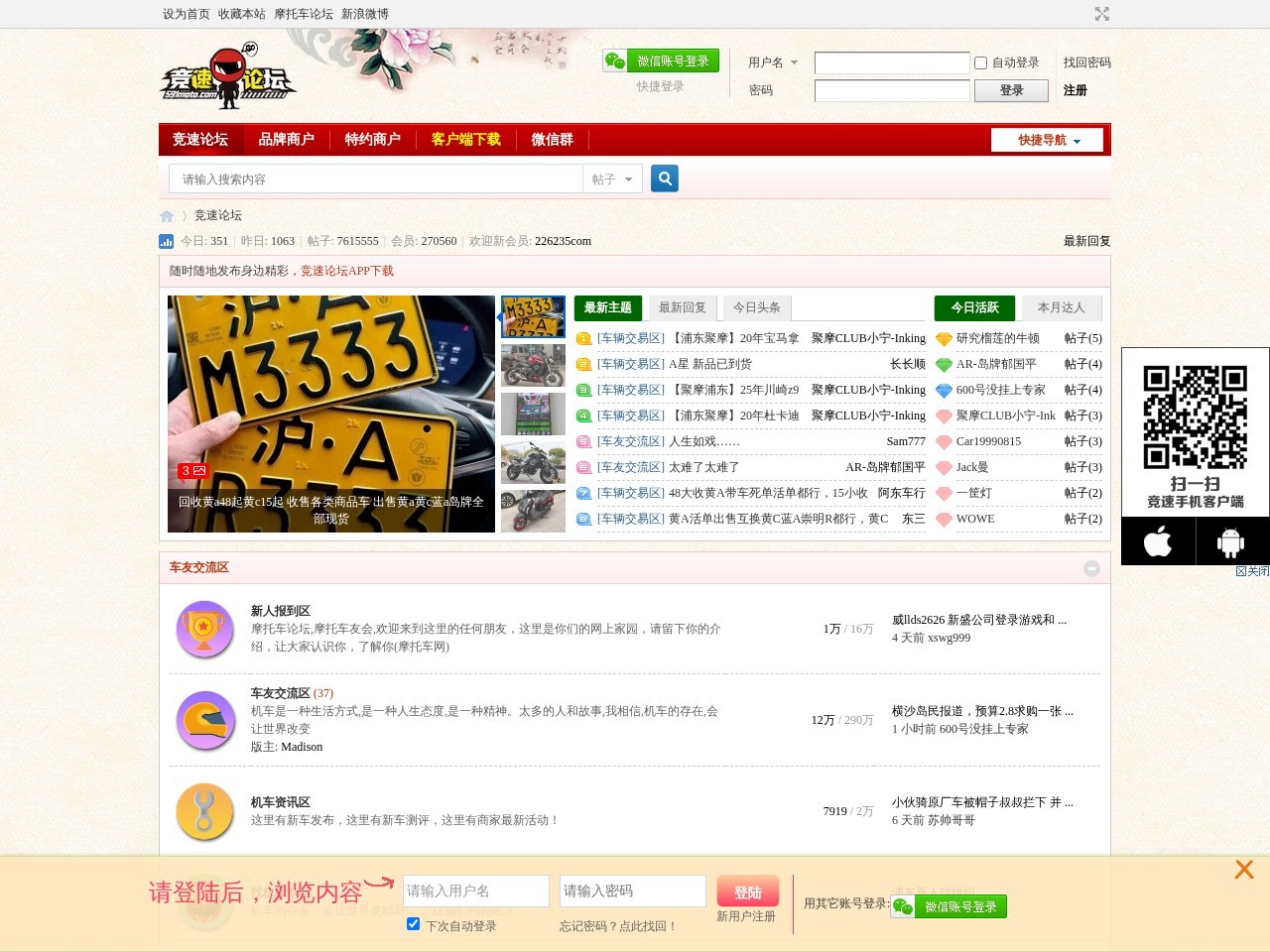Switch to the 最新回复 tab
1270x952 pixels.
pos(683,307)
